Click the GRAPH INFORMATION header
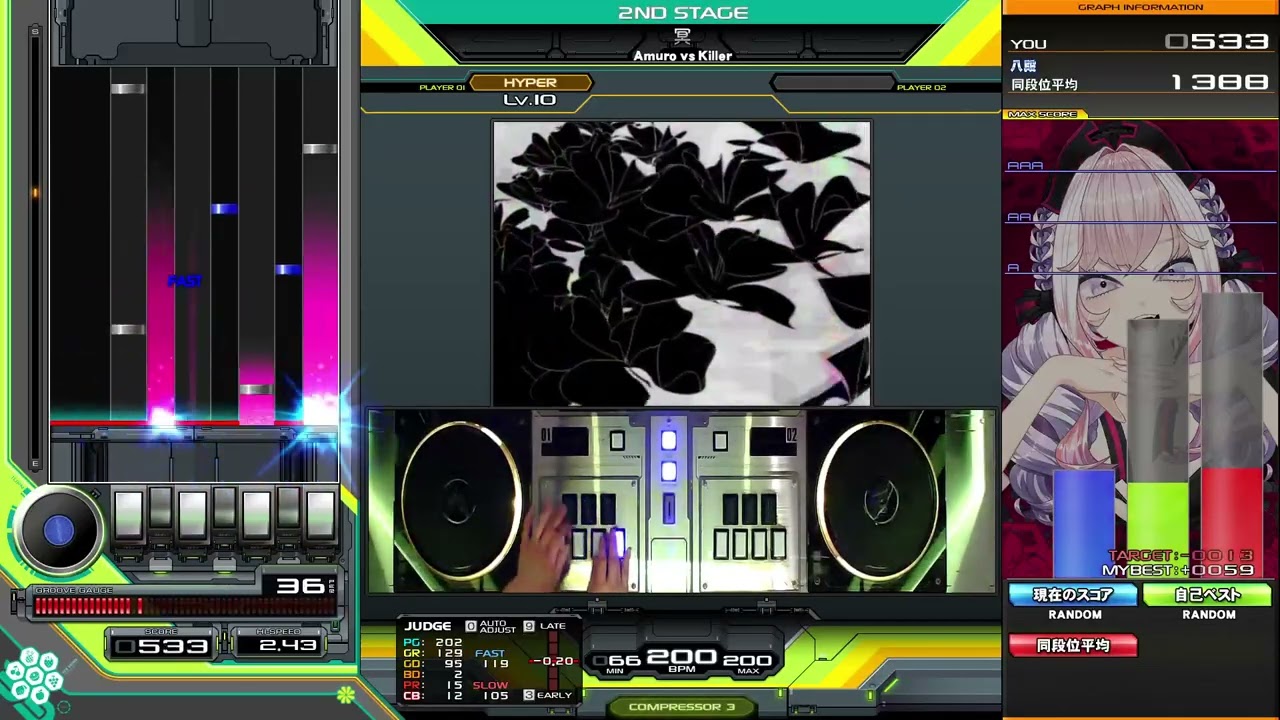The width and height of the screenshot is (1280, 720). click(x=1140, y=7)
